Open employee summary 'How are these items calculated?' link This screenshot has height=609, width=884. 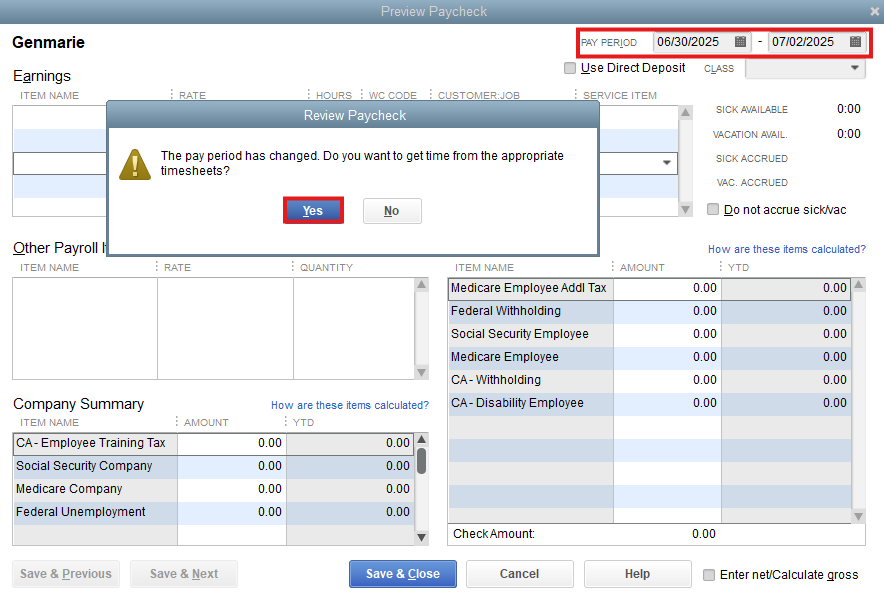point(786,249)
